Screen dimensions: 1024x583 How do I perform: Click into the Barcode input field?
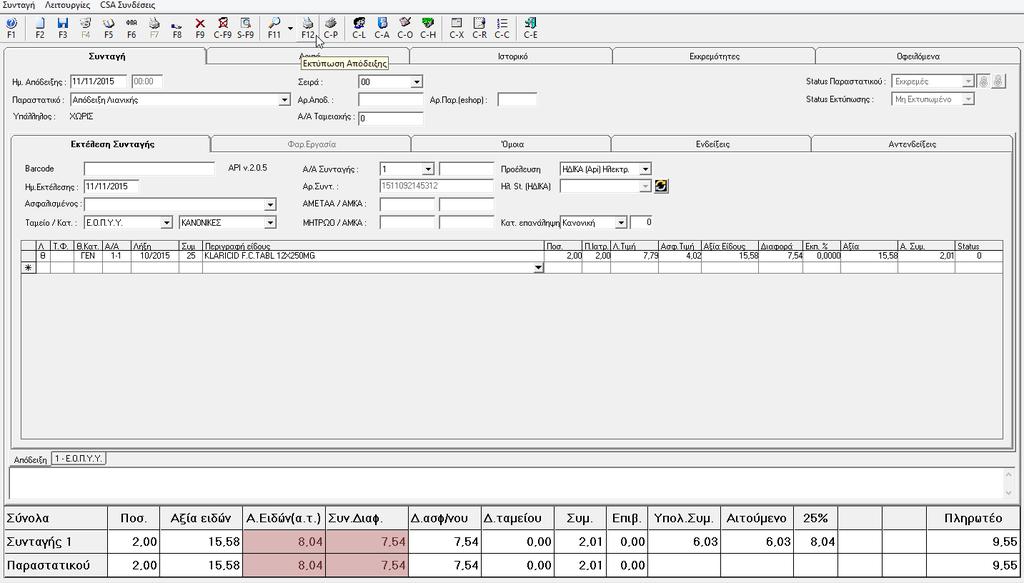point(149,168)
